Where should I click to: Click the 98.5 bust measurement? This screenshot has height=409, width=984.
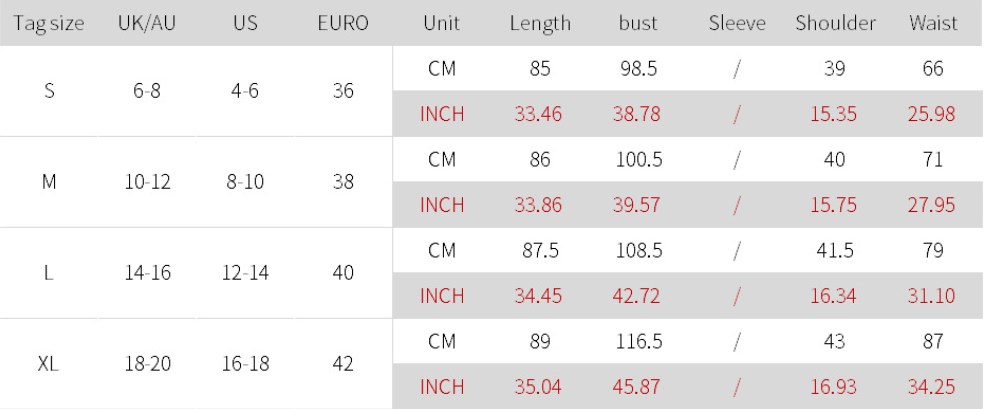tap(639, 69)
